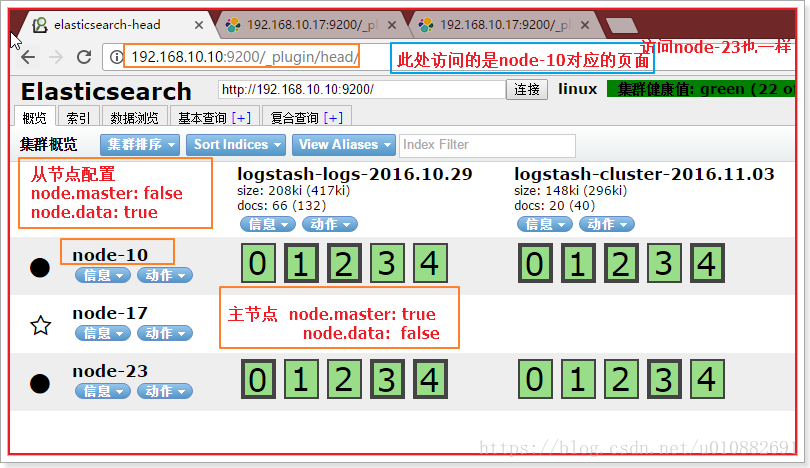Viewport: 810px width, 468px height.
Task: Open 动作 menu for logstash-cluster-2016.11.03
Action: [x=606, y=224]
